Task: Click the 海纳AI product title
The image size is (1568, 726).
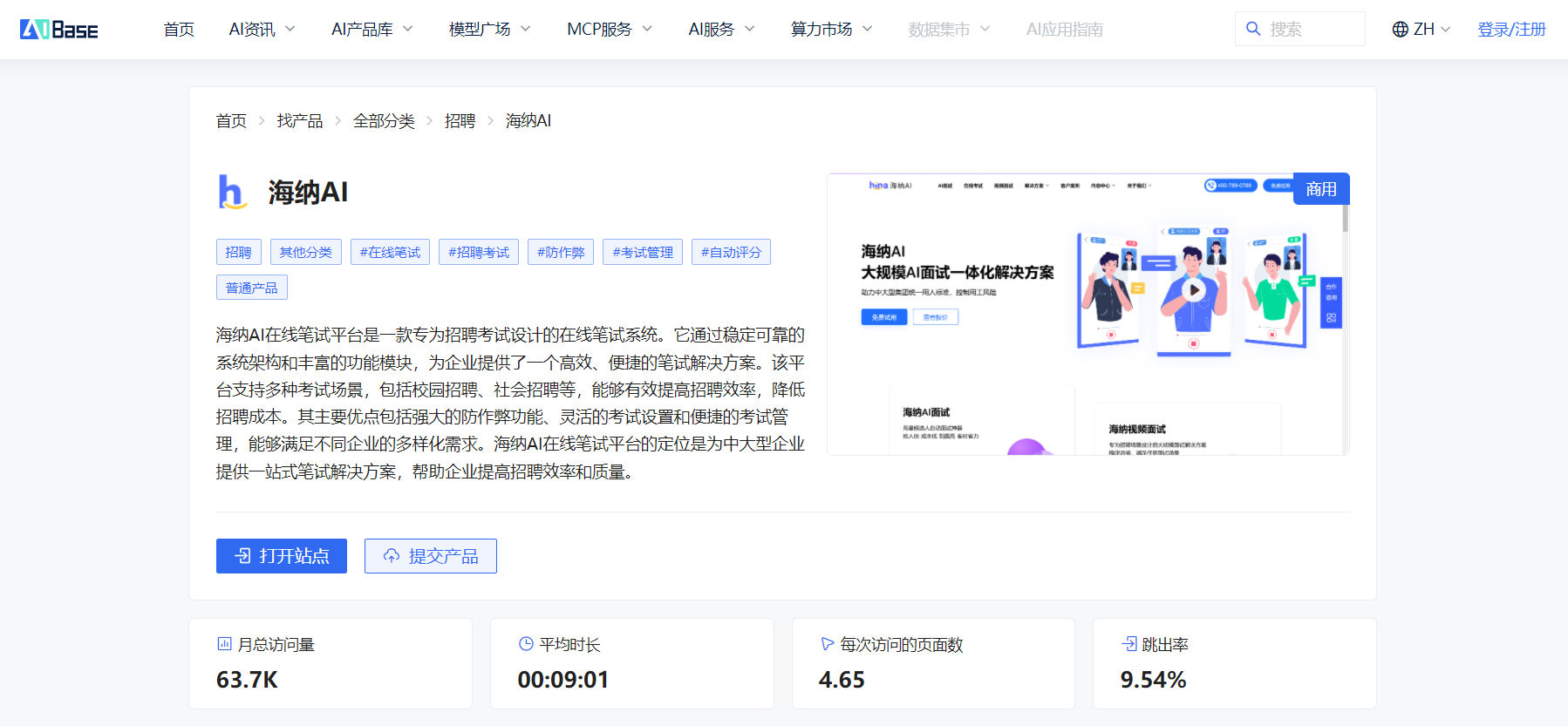Action: pos(308,192)
